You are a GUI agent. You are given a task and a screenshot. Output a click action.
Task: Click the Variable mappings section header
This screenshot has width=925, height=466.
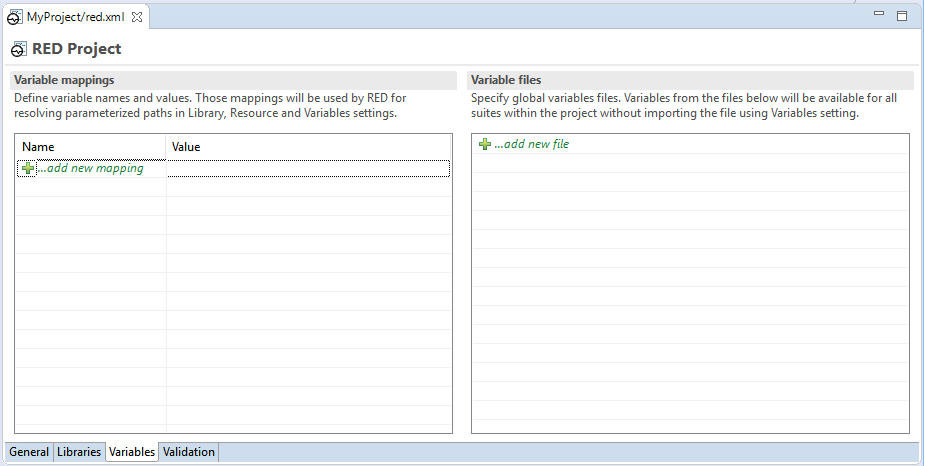click(234, 80)
